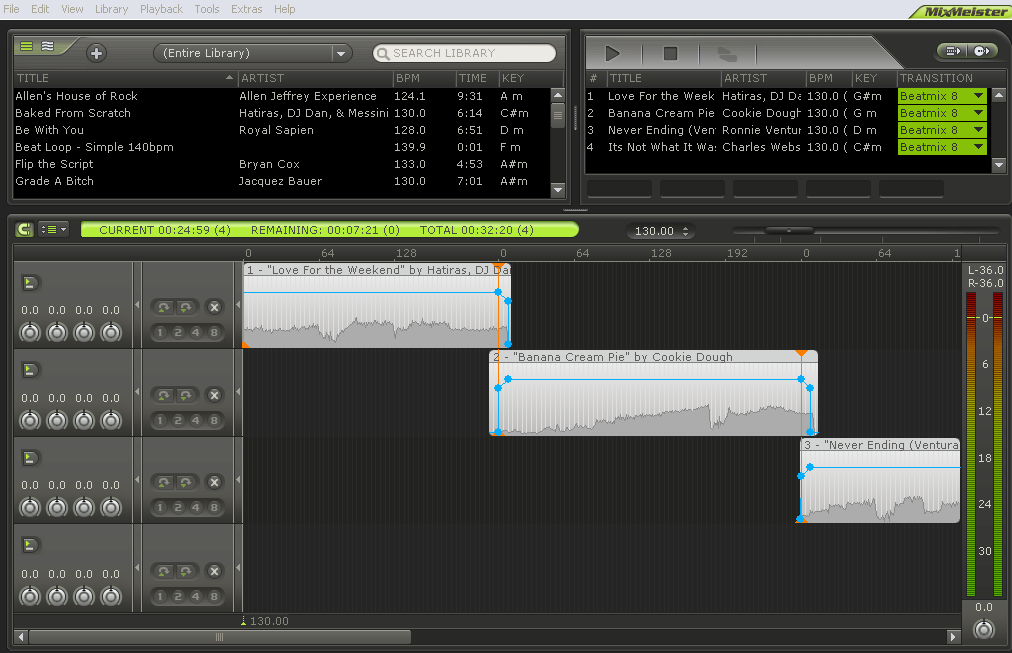Click the playlist export icon at top right

tap(953, 51)
